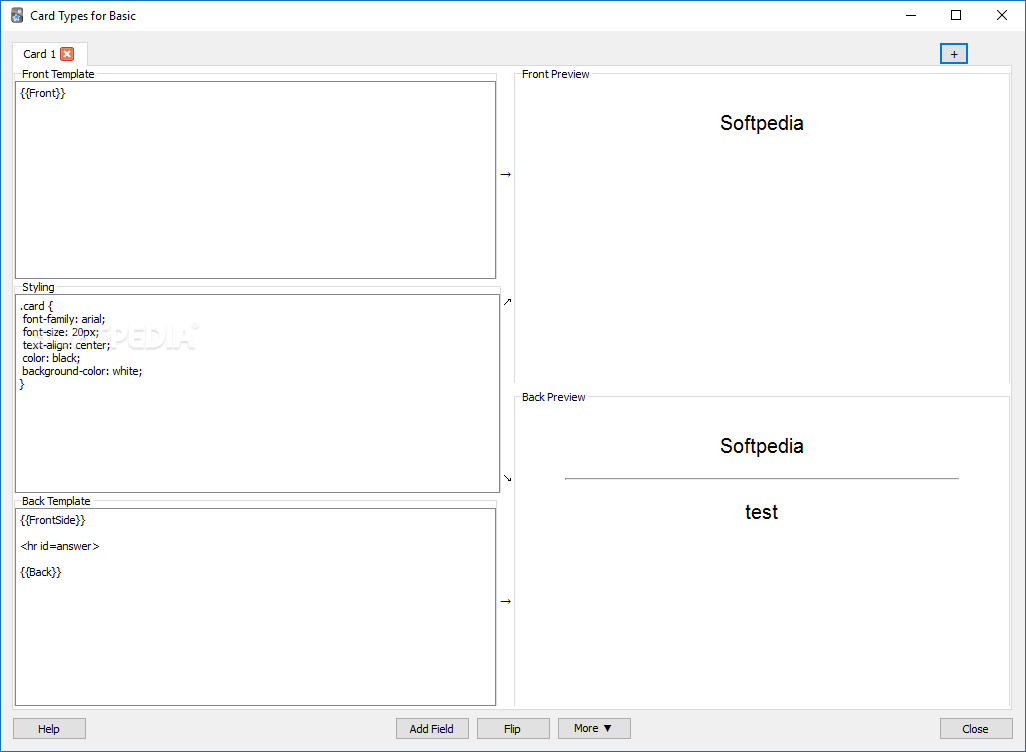Click 'Softpedia' in the Back Preview
Image resolution: width=1026 pixels, height=752 pixels.
tap(762, 446)
